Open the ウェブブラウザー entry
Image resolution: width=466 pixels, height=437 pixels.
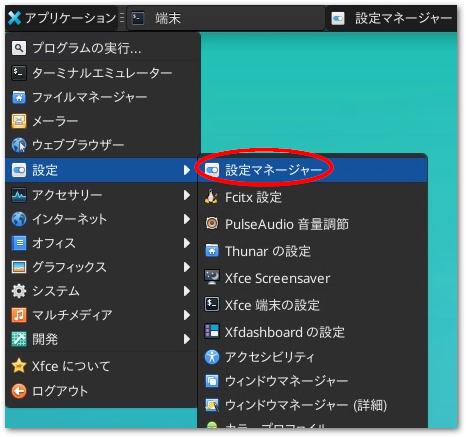(103, 145)
